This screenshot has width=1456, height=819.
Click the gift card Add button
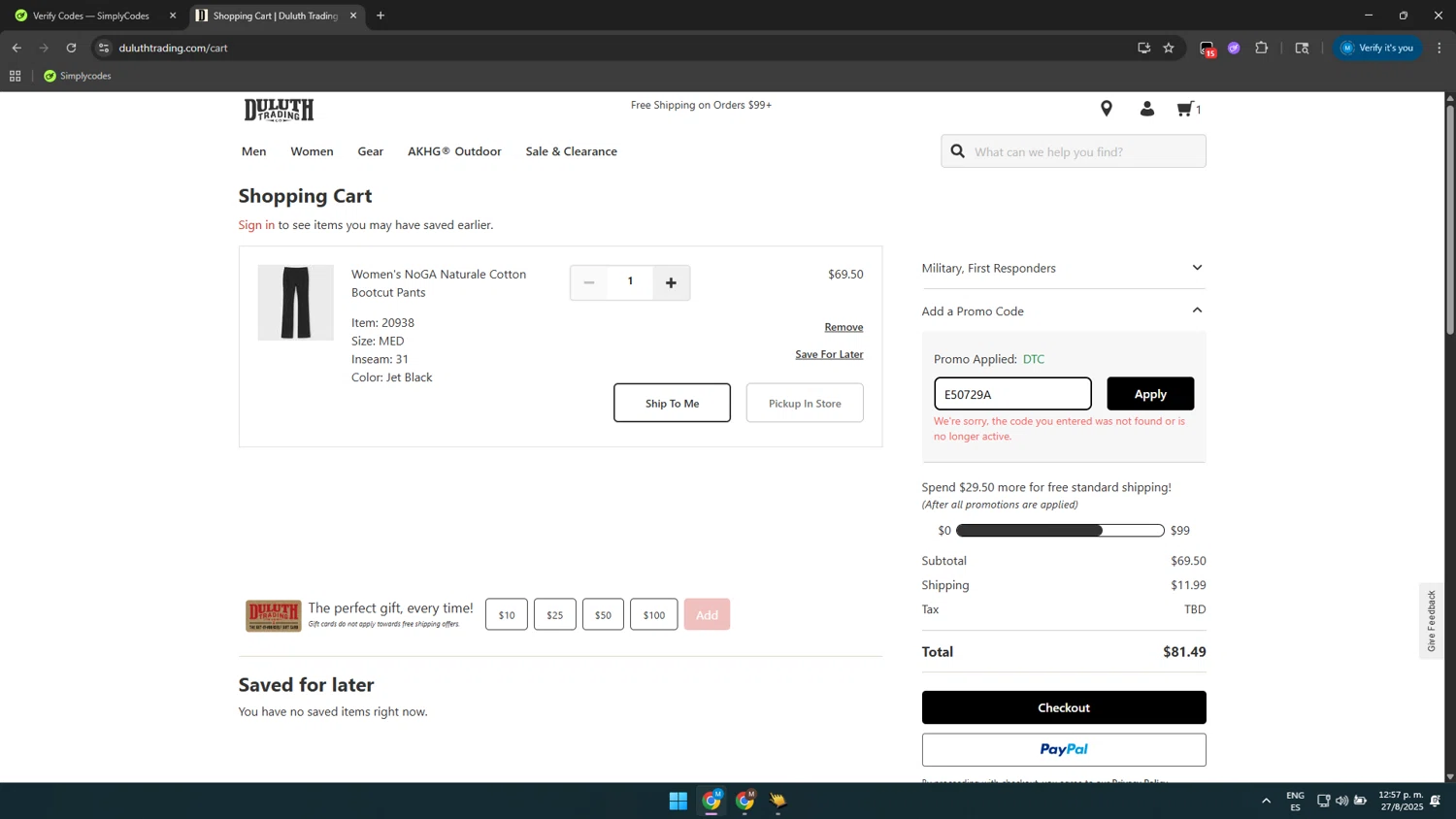click(707, 614)
